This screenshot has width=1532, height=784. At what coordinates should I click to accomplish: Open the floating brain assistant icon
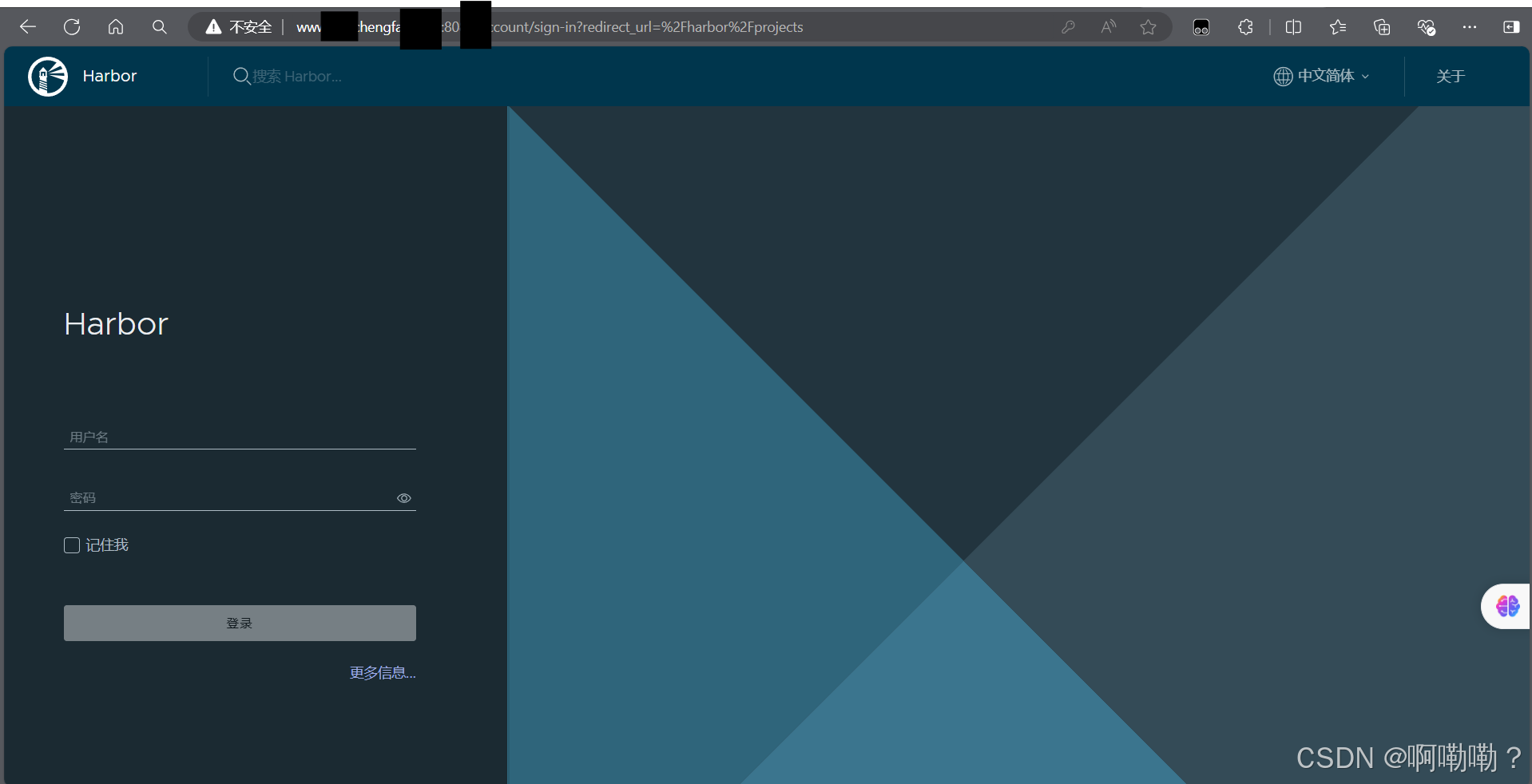[x=1507, y=606]
